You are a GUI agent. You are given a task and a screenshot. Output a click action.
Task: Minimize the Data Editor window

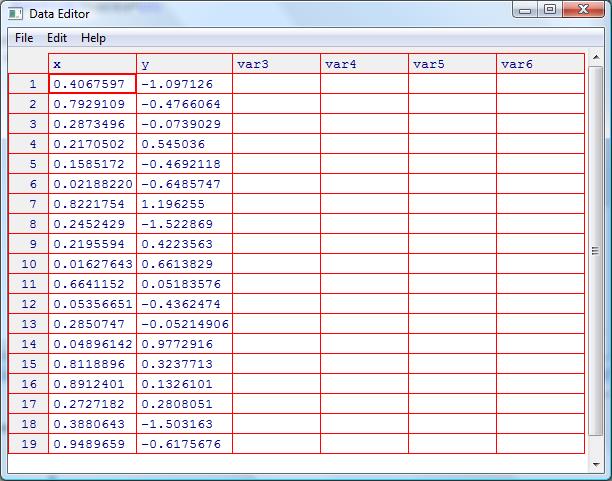[525, 9]
